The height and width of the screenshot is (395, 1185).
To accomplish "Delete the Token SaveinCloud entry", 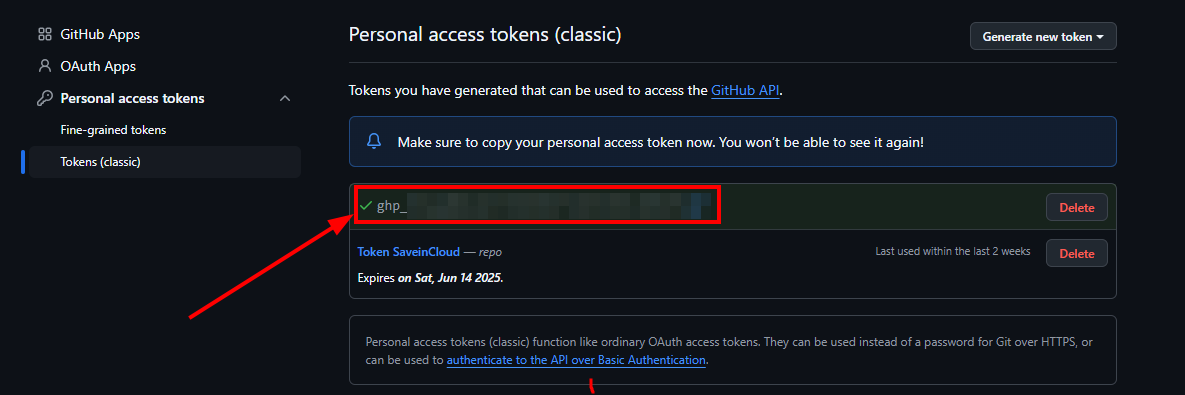I will click(1076, 253).
